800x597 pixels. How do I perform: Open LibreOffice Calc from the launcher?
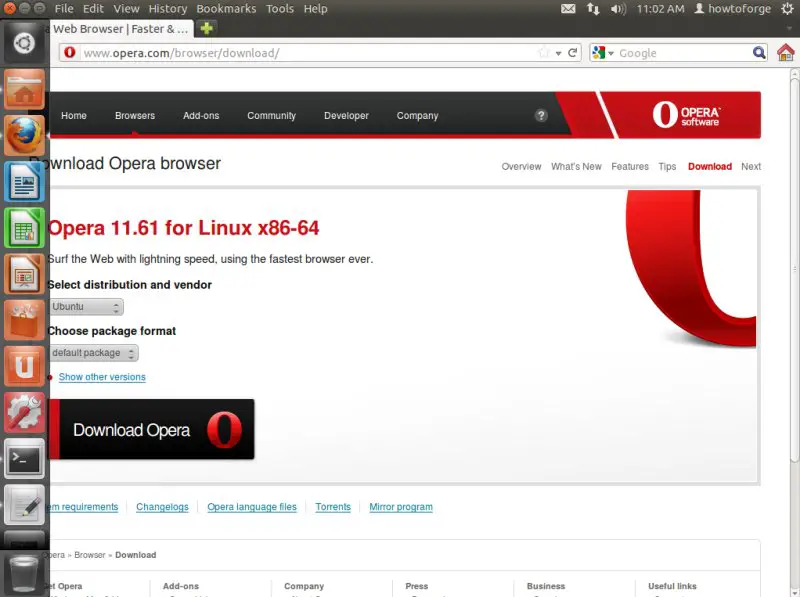coord(24,228)
